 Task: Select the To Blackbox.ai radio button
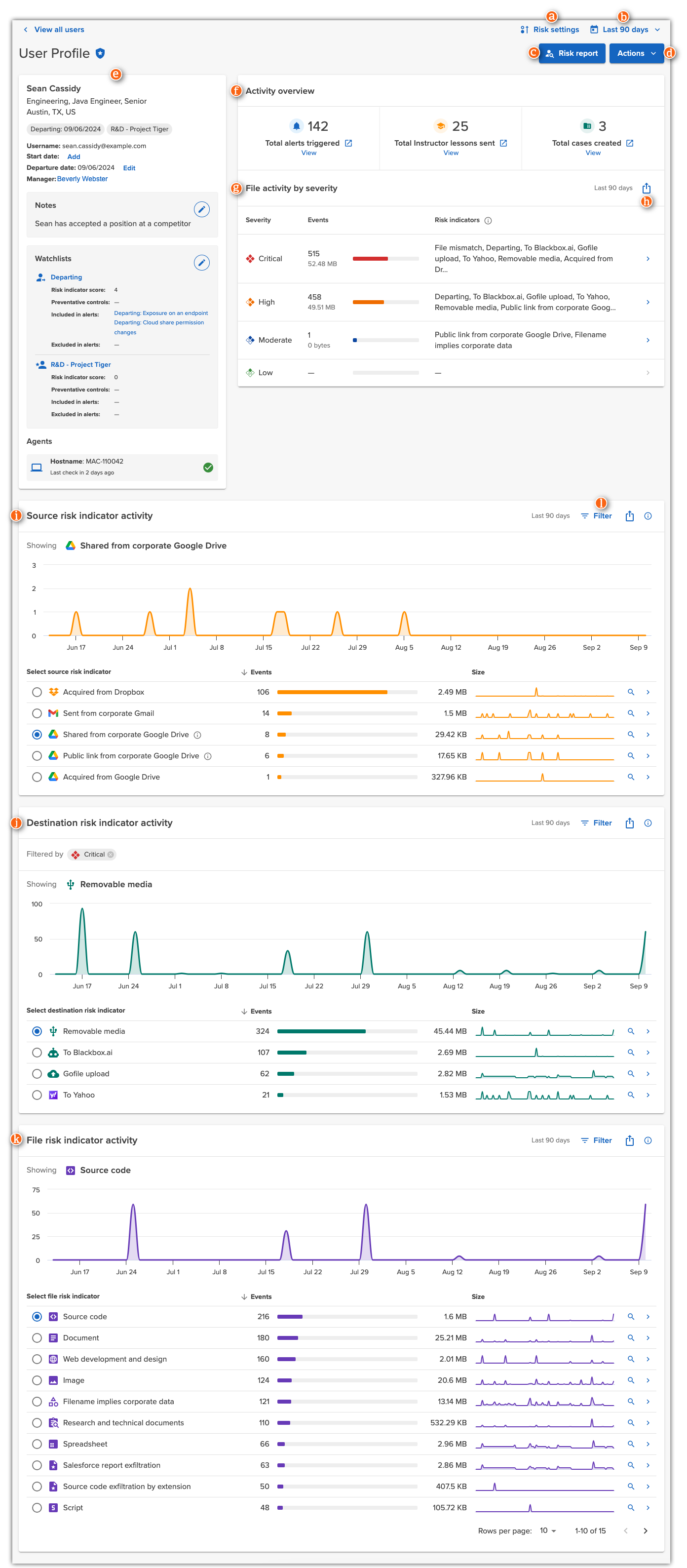point(37,1053)
